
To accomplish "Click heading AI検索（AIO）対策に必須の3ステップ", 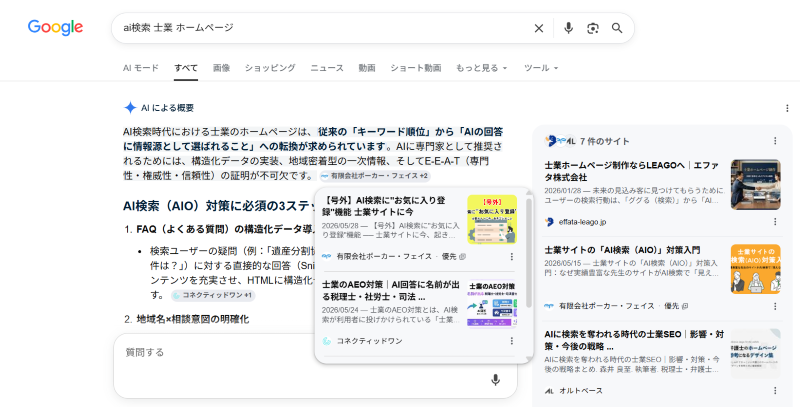I will [x=219, y=206].
